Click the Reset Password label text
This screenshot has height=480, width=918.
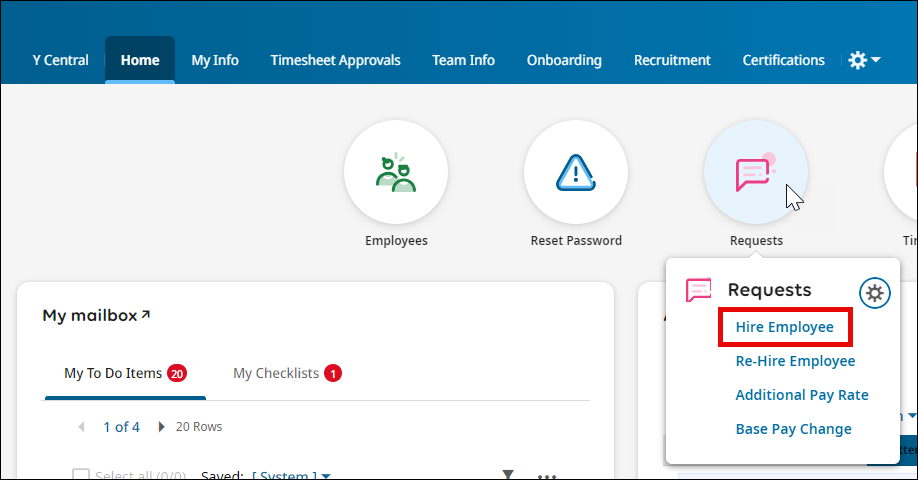pos(576,241)
